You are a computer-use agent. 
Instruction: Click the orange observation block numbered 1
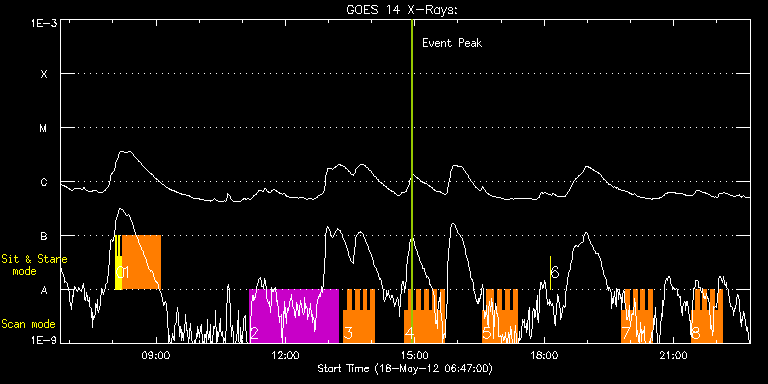click(x=142, y=262)
